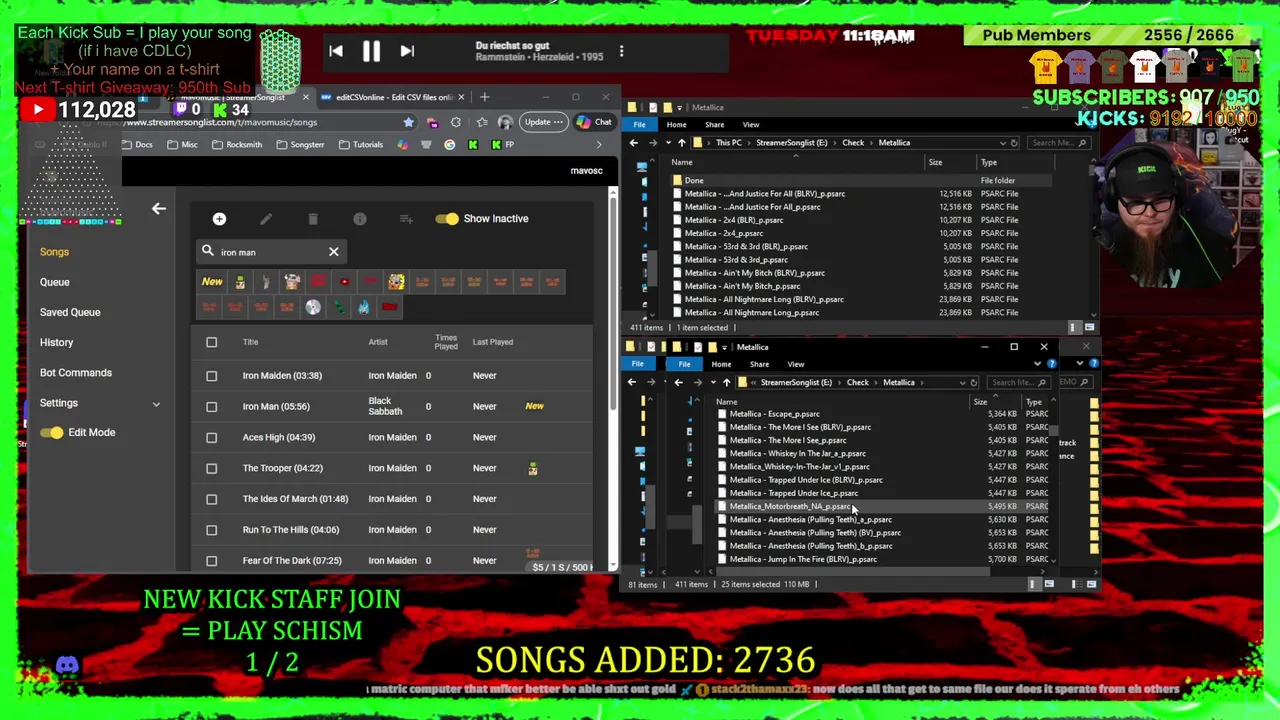This screenshot has height=720, width=1280.
Task: Skip to the previous track
Action: click(x=336, y=51)
